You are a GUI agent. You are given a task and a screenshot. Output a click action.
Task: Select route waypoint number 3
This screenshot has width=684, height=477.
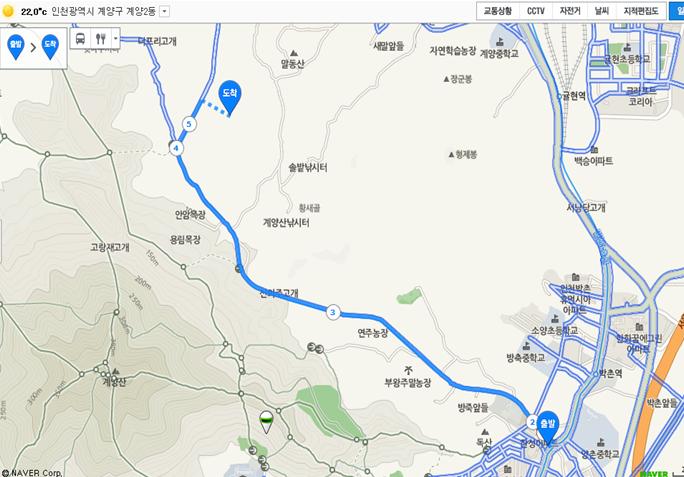click(333, 312)
